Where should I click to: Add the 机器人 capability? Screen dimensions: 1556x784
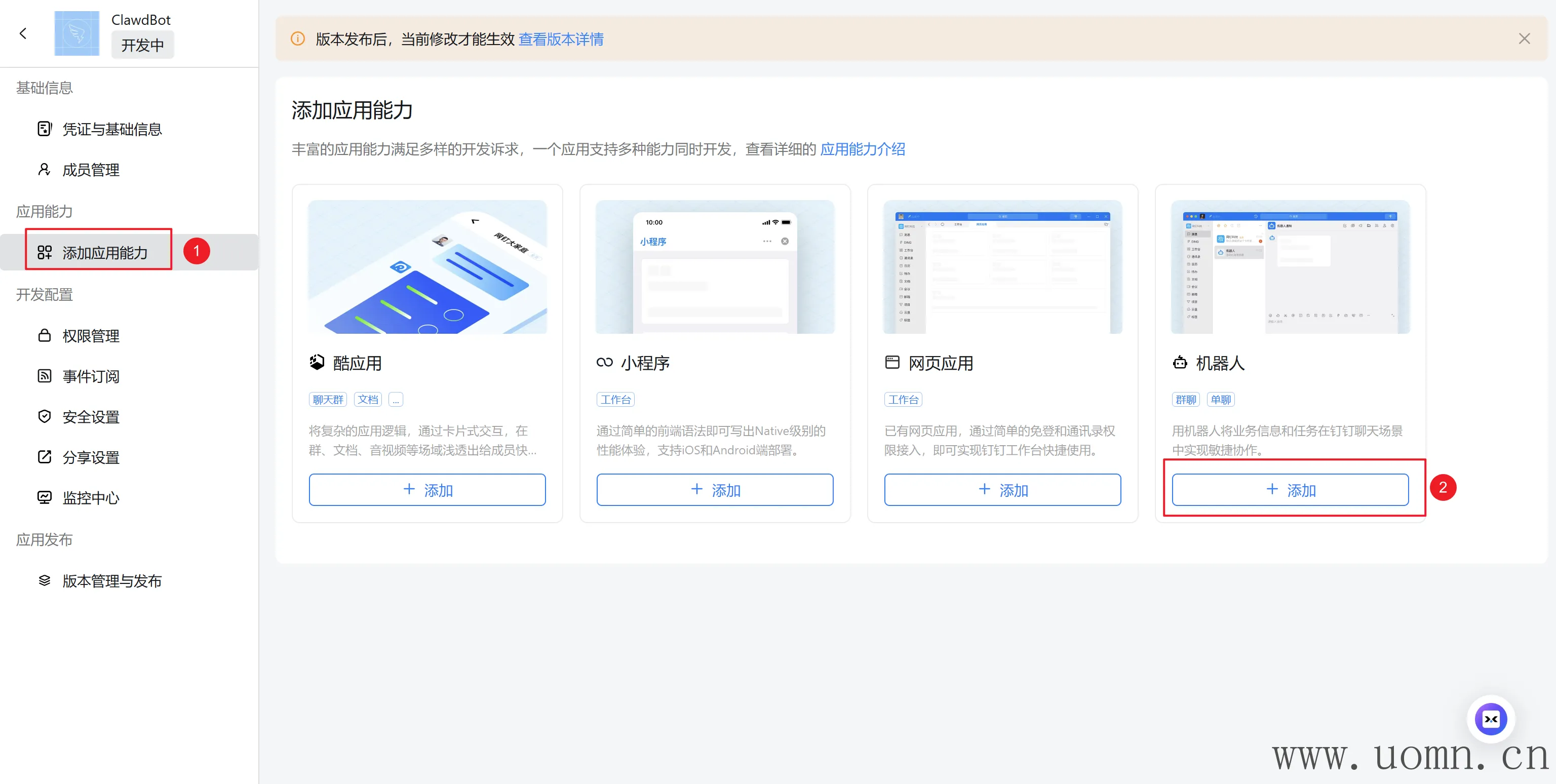coord(1290,490)
